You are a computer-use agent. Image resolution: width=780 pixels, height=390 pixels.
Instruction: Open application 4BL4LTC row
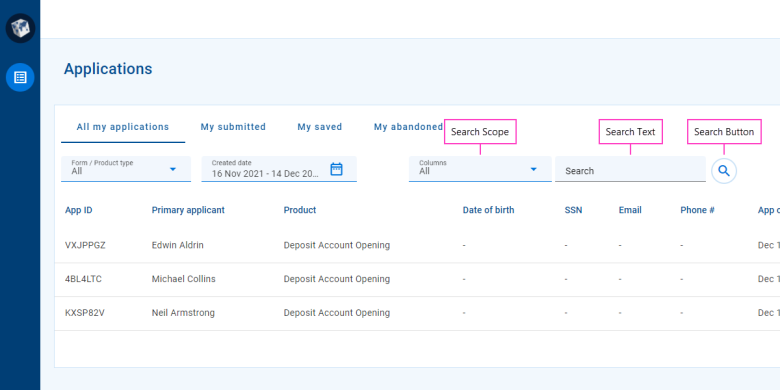[417, 279]
